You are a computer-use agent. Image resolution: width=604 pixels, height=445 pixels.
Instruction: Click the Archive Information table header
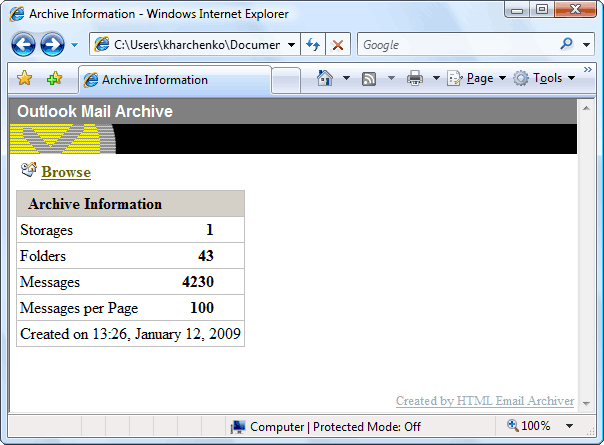coord(131,204)
